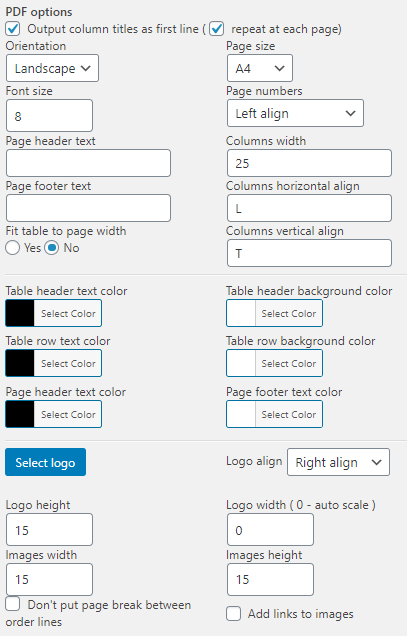
Task: Click the Select logo button
Action: 45,462
